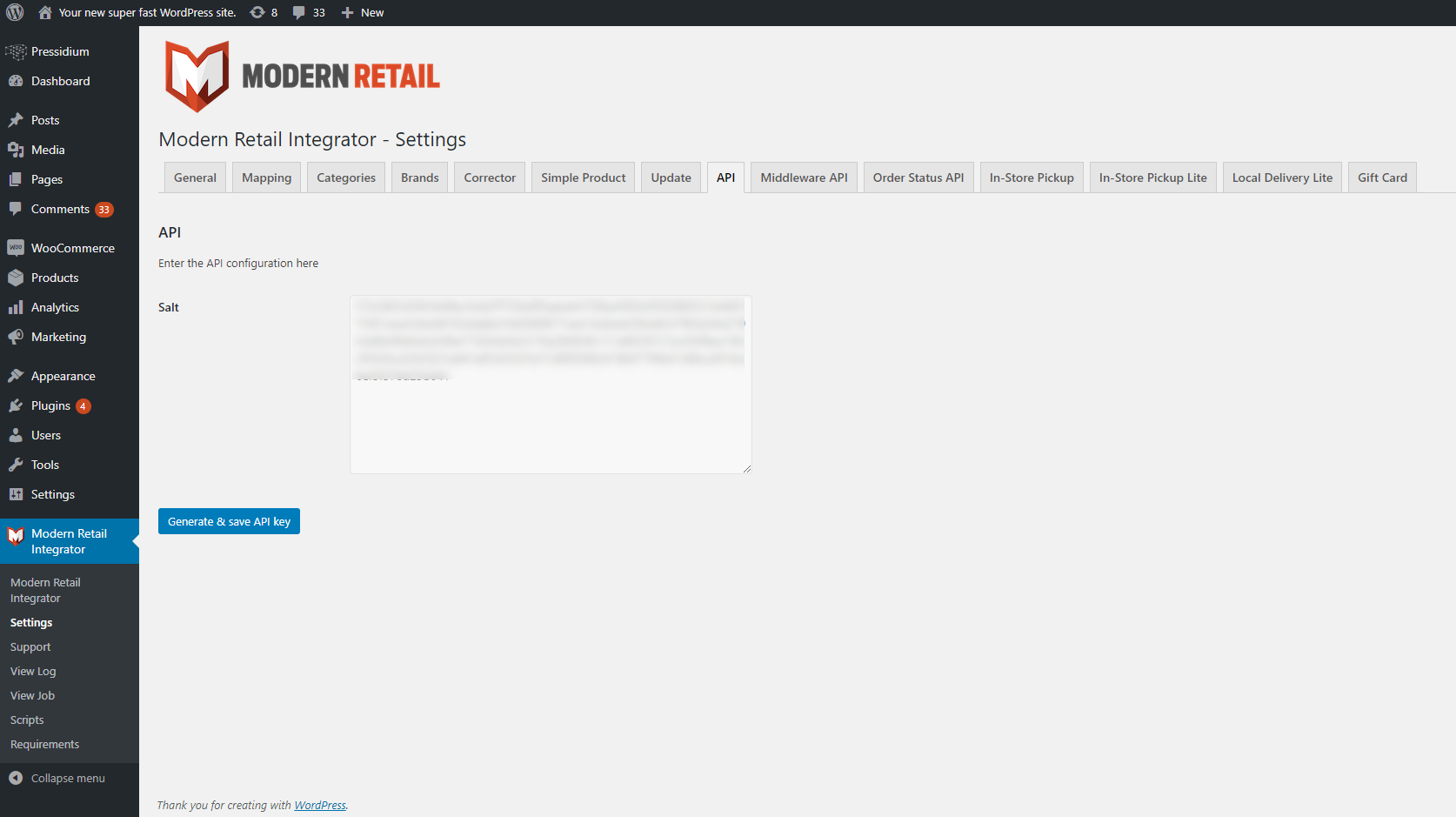Open the In-Store Pickup tab

click(x=1032, y=177)
